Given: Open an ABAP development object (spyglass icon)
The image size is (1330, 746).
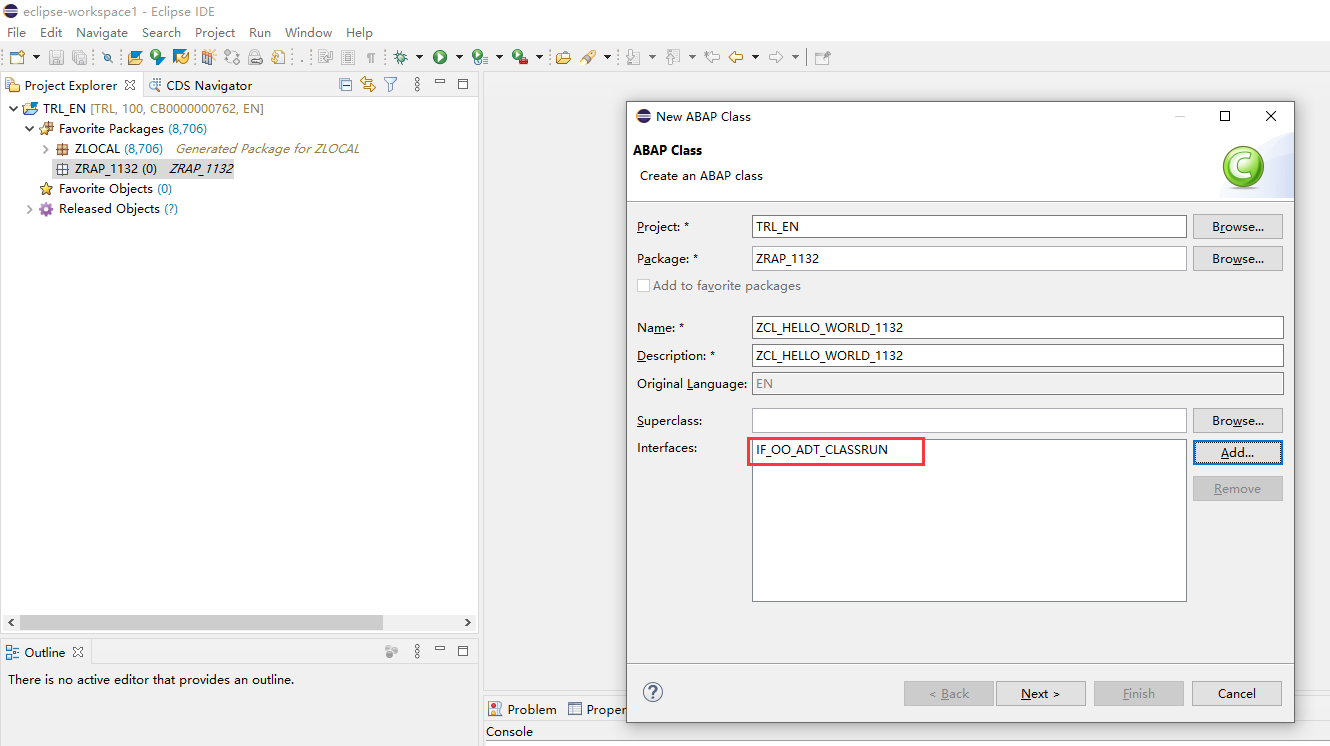Looking at the screenshot, I should [108, 57].
